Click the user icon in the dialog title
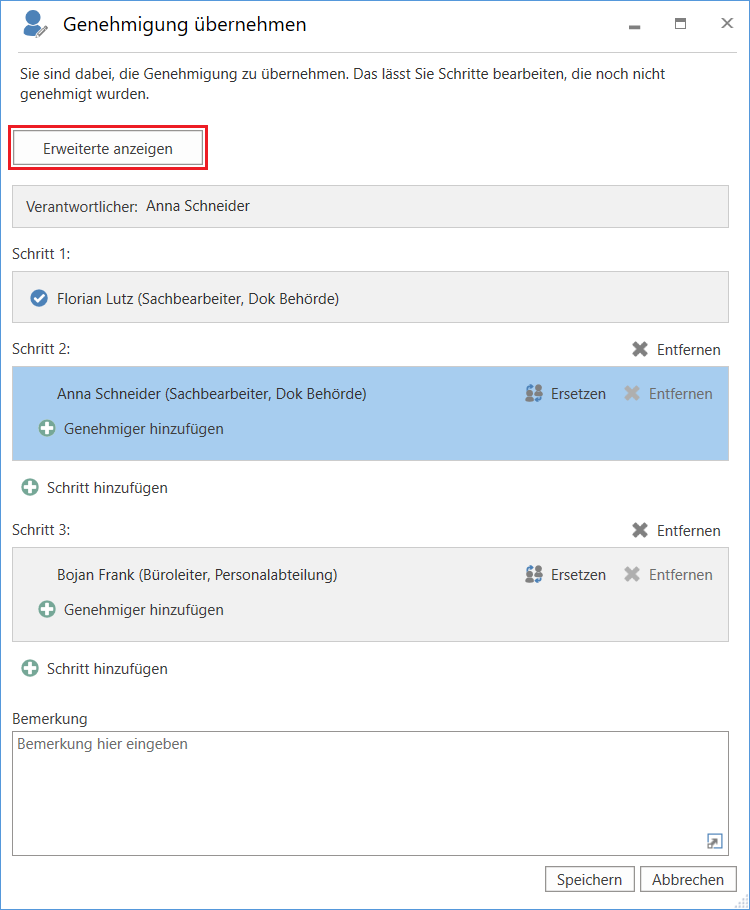Image resolution: width=750 pixels, height=910 pixels. 35,24
